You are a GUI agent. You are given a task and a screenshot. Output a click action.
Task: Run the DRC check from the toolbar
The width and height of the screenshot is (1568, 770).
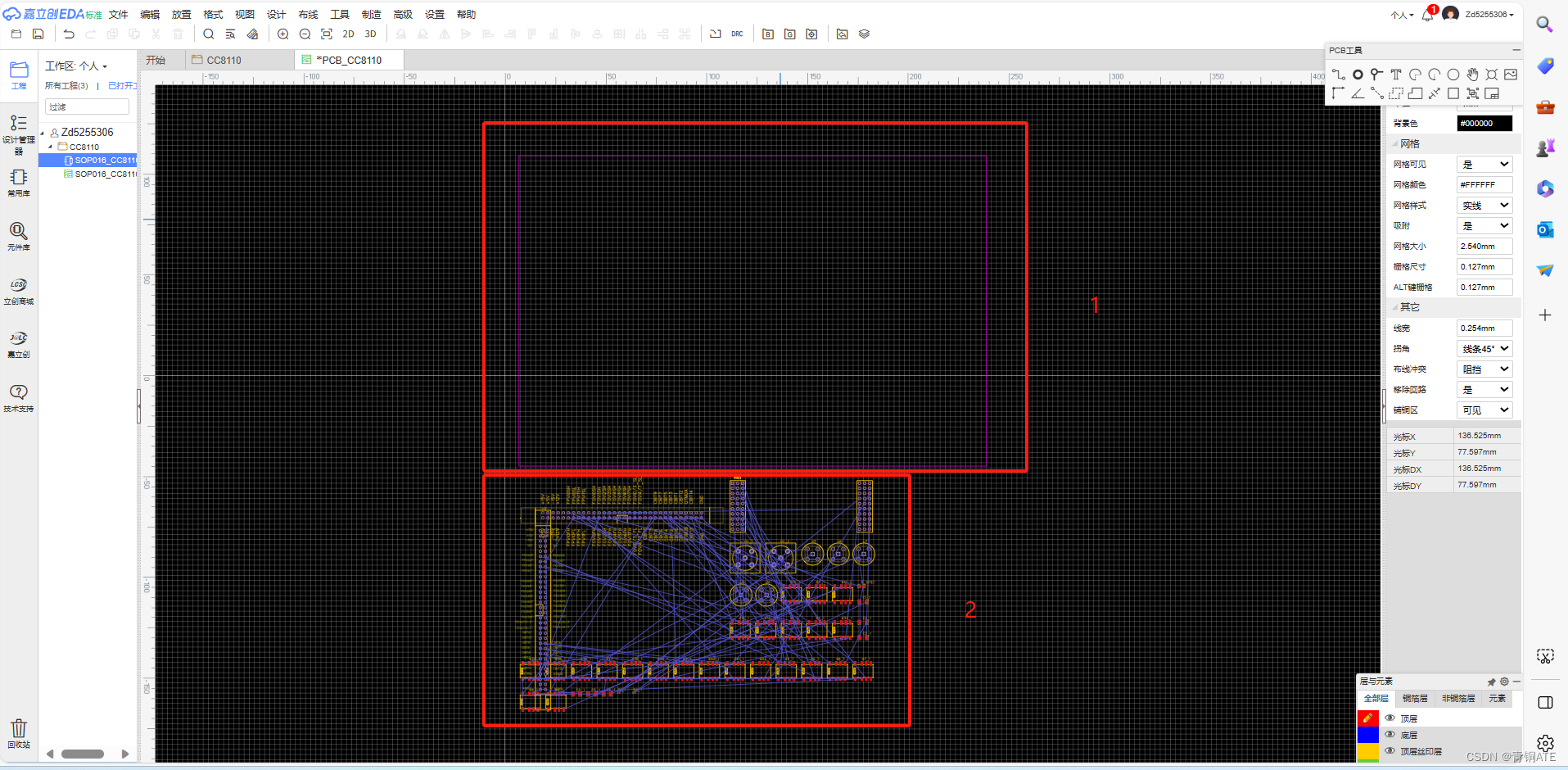point(738,34)
